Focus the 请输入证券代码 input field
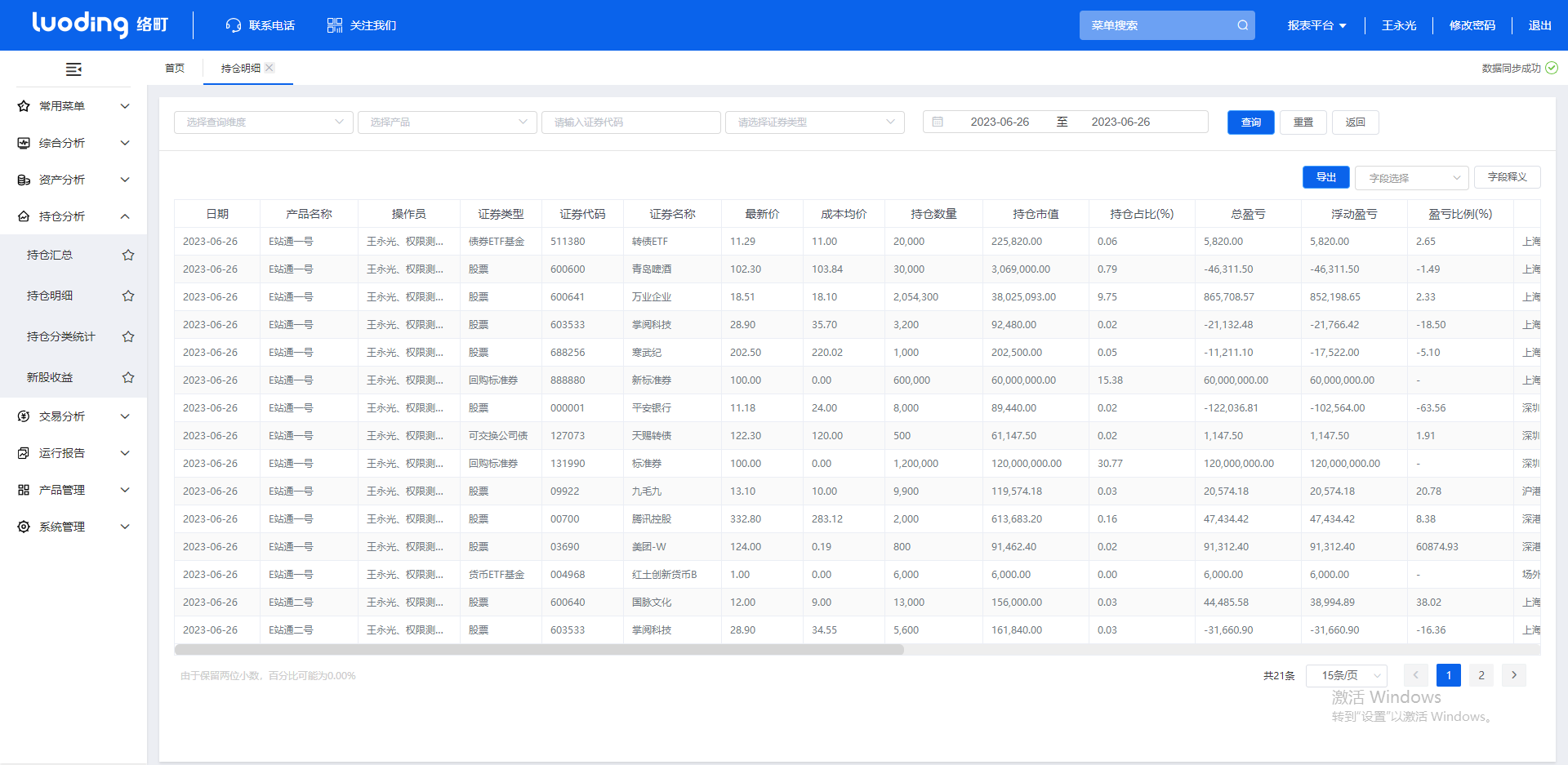The image size is (1568, 765). (631, 122)
